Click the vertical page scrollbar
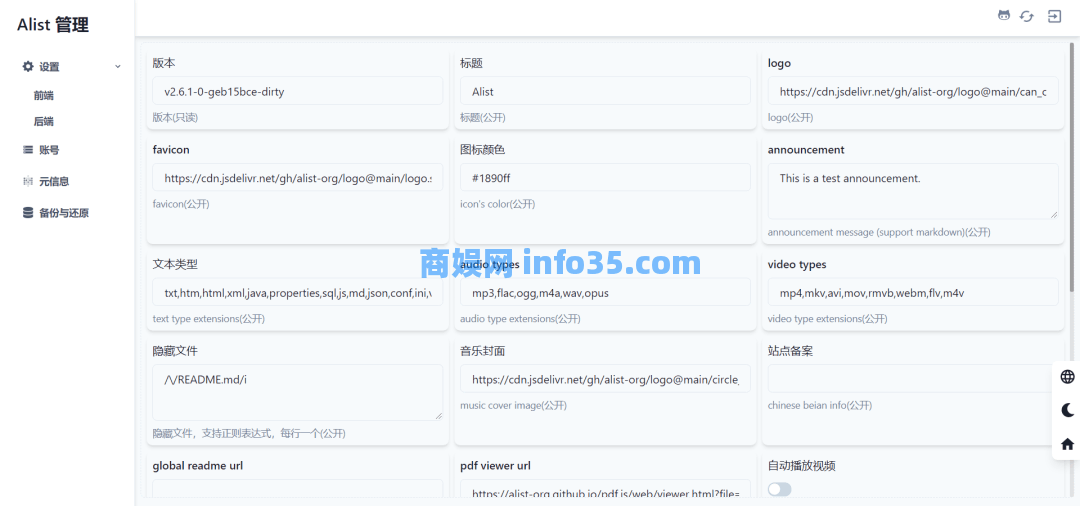The width and height of the screenshot is (1080, 506). (1072, 165)
